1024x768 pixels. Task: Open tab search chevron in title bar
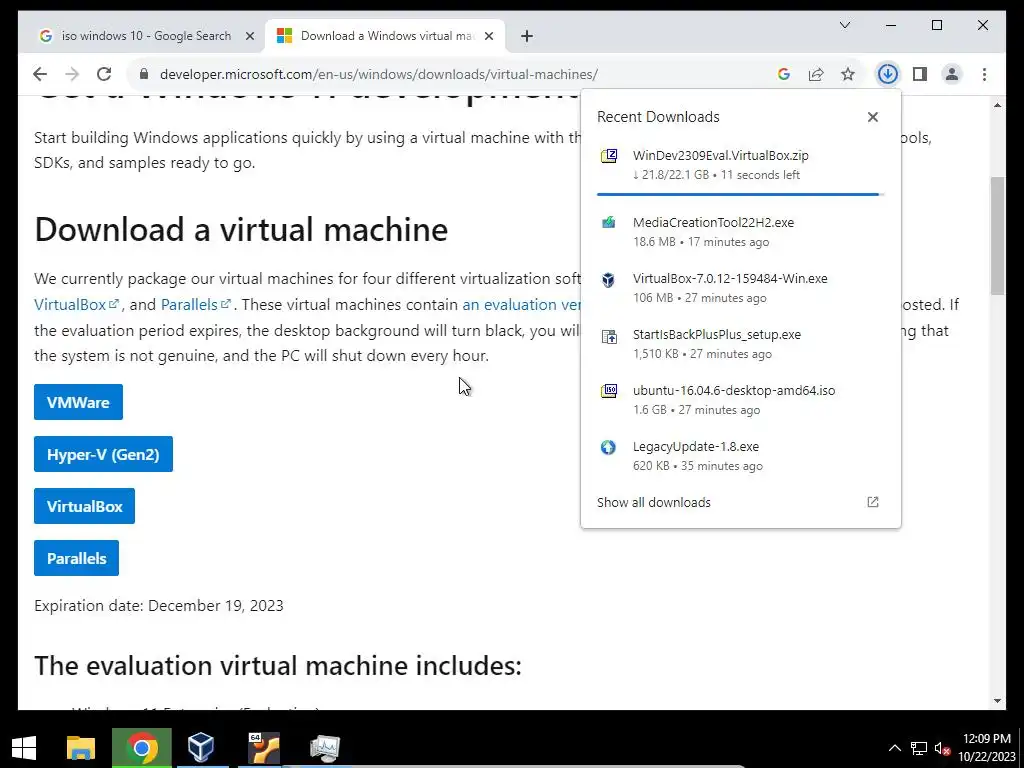tap(844, 25)
